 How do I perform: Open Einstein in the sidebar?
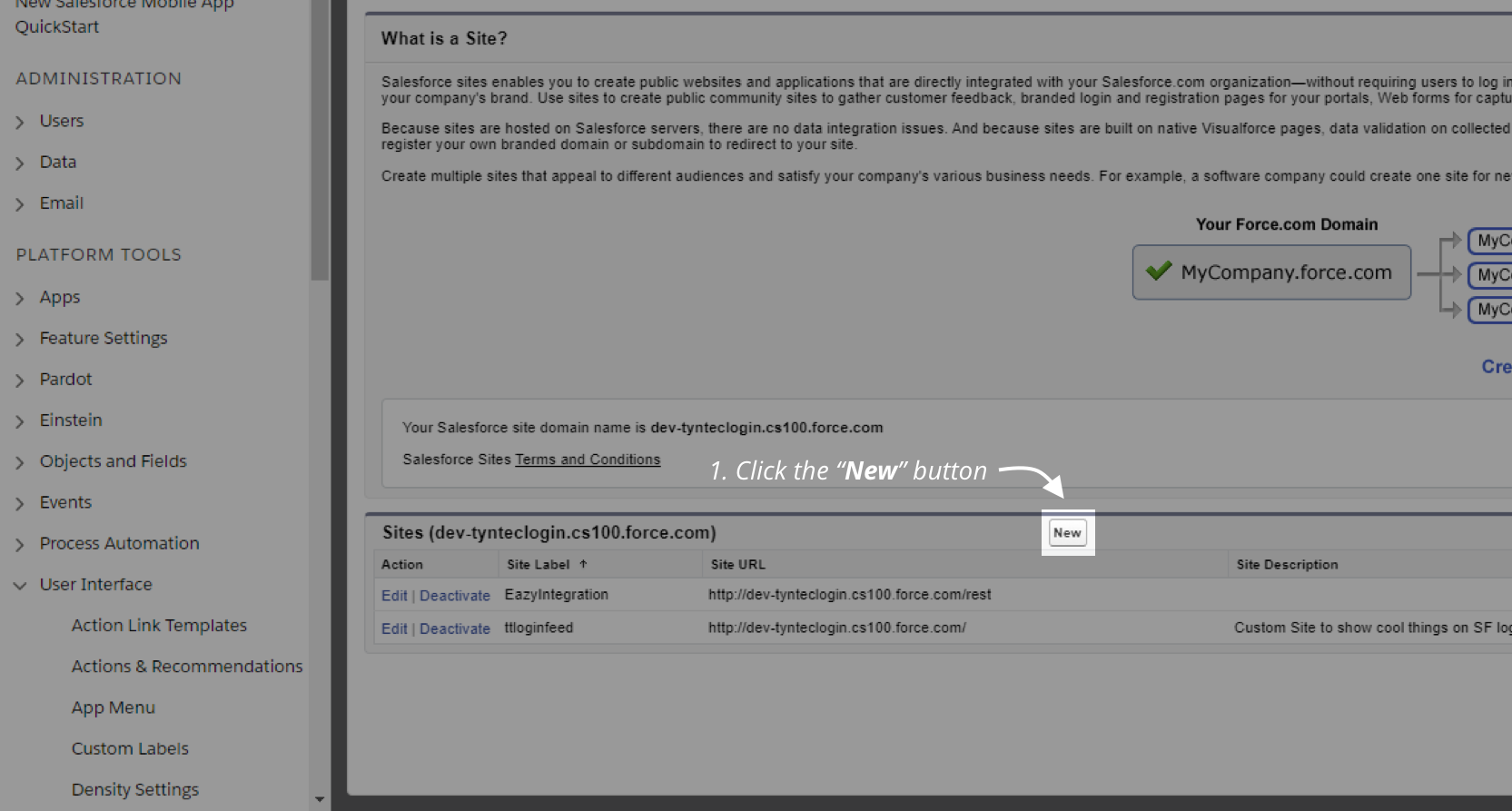click(x=71, y=420)
